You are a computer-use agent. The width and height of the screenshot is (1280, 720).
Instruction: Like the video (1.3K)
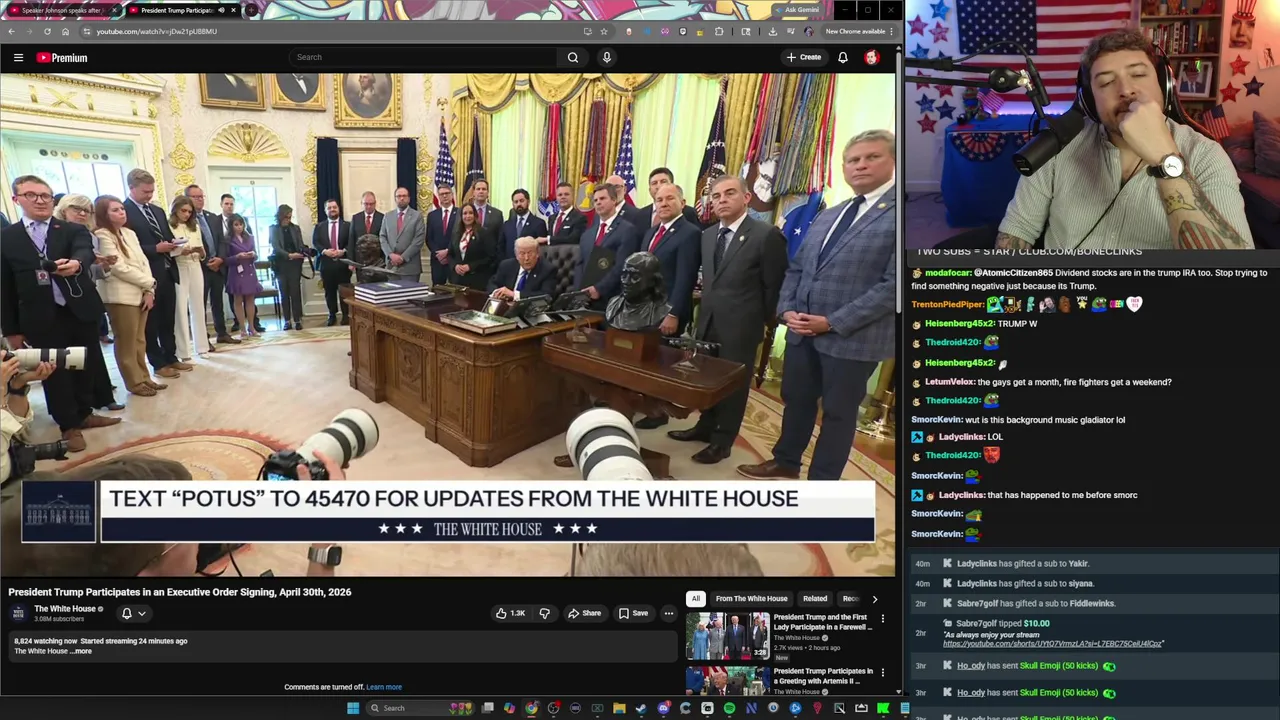coord(510,613)
